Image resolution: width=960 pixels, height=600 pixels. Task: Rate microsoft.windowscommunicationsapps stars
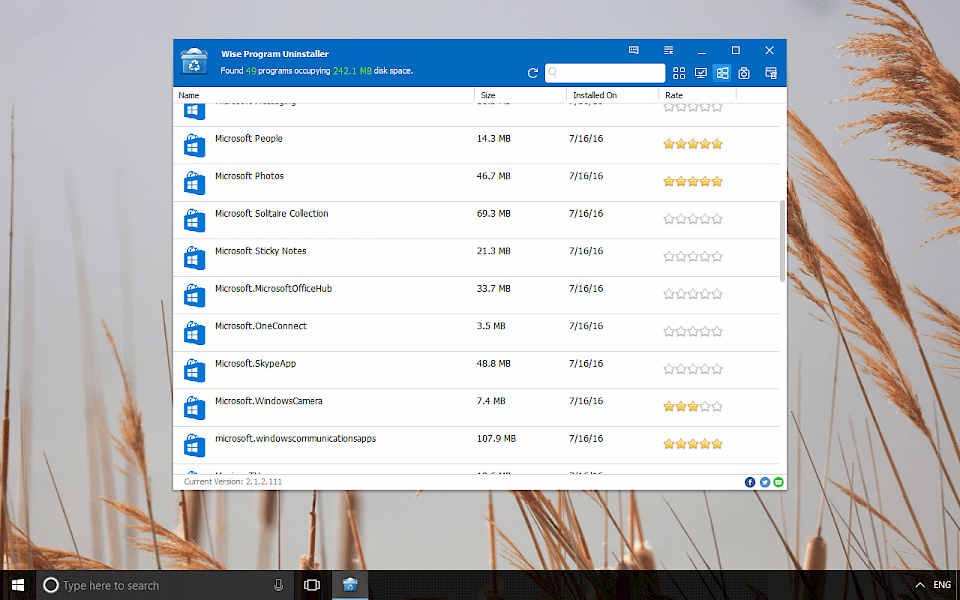(693, 444)
